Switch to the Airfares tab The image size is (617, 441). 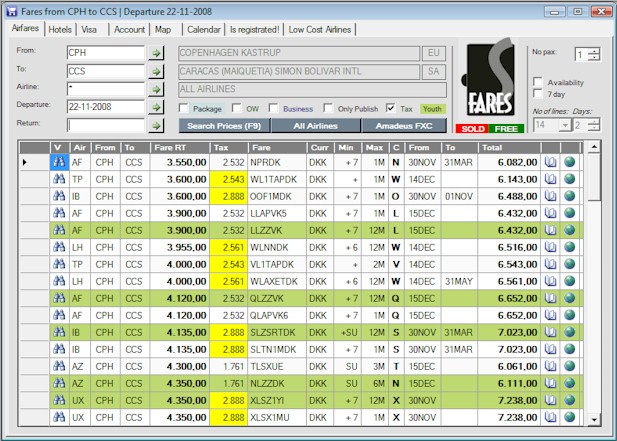pyautogui.click(x=25, y=28)
